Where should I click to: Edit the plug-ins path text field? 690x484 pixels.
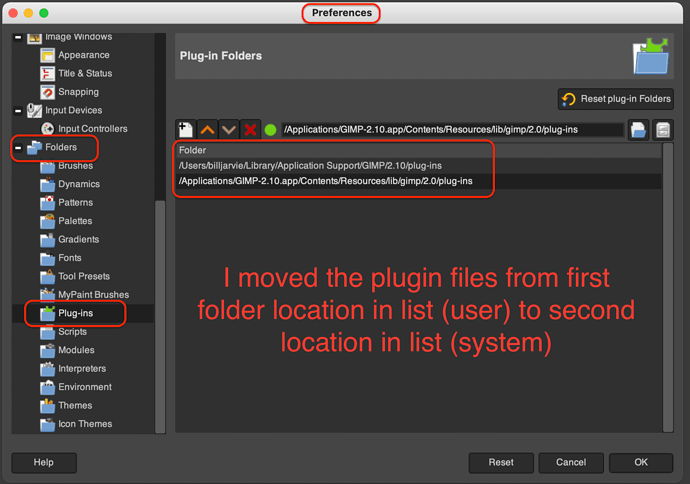coord(452,130)
